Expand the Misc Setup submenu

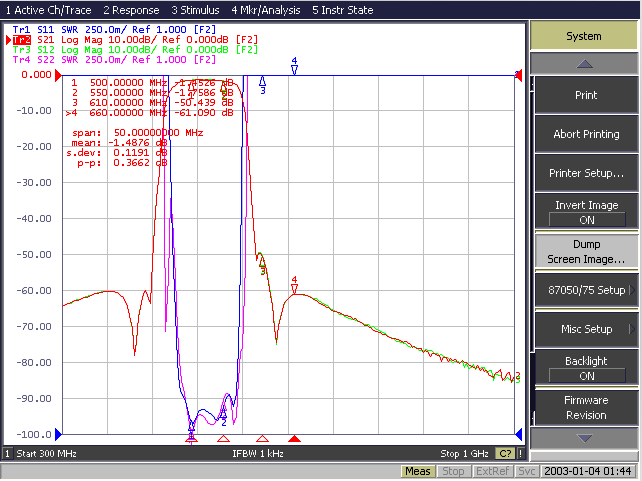586,329
